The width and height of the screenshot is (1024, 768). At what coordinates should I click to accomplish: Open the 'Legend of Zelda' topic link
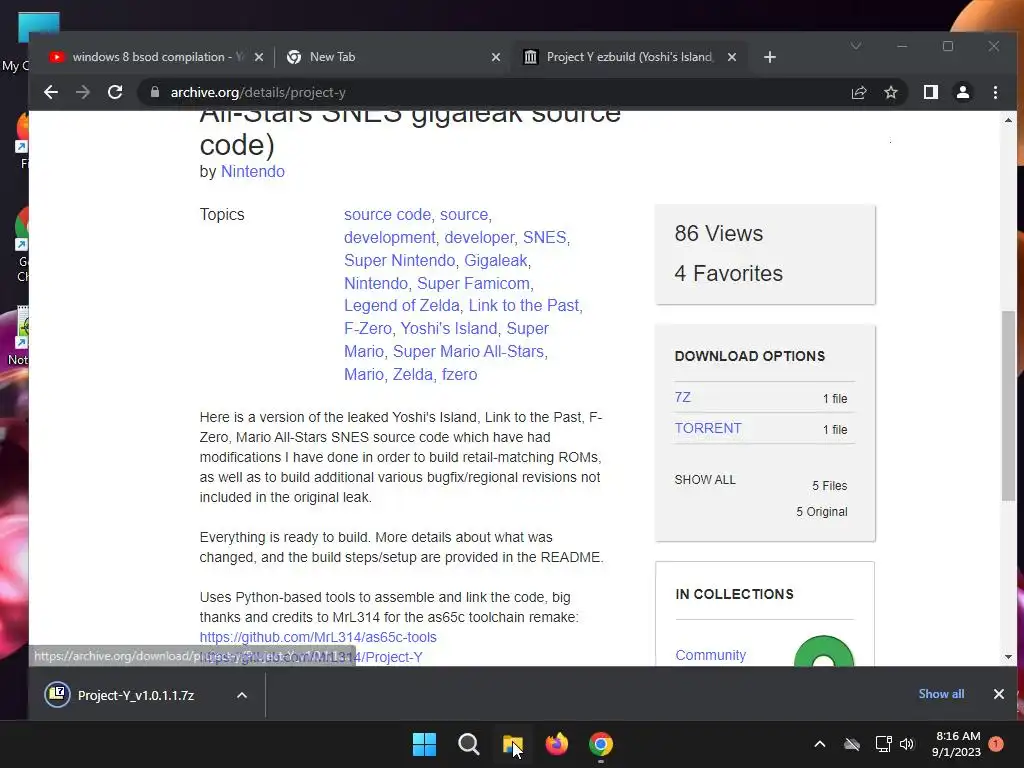tap(402, 306)
